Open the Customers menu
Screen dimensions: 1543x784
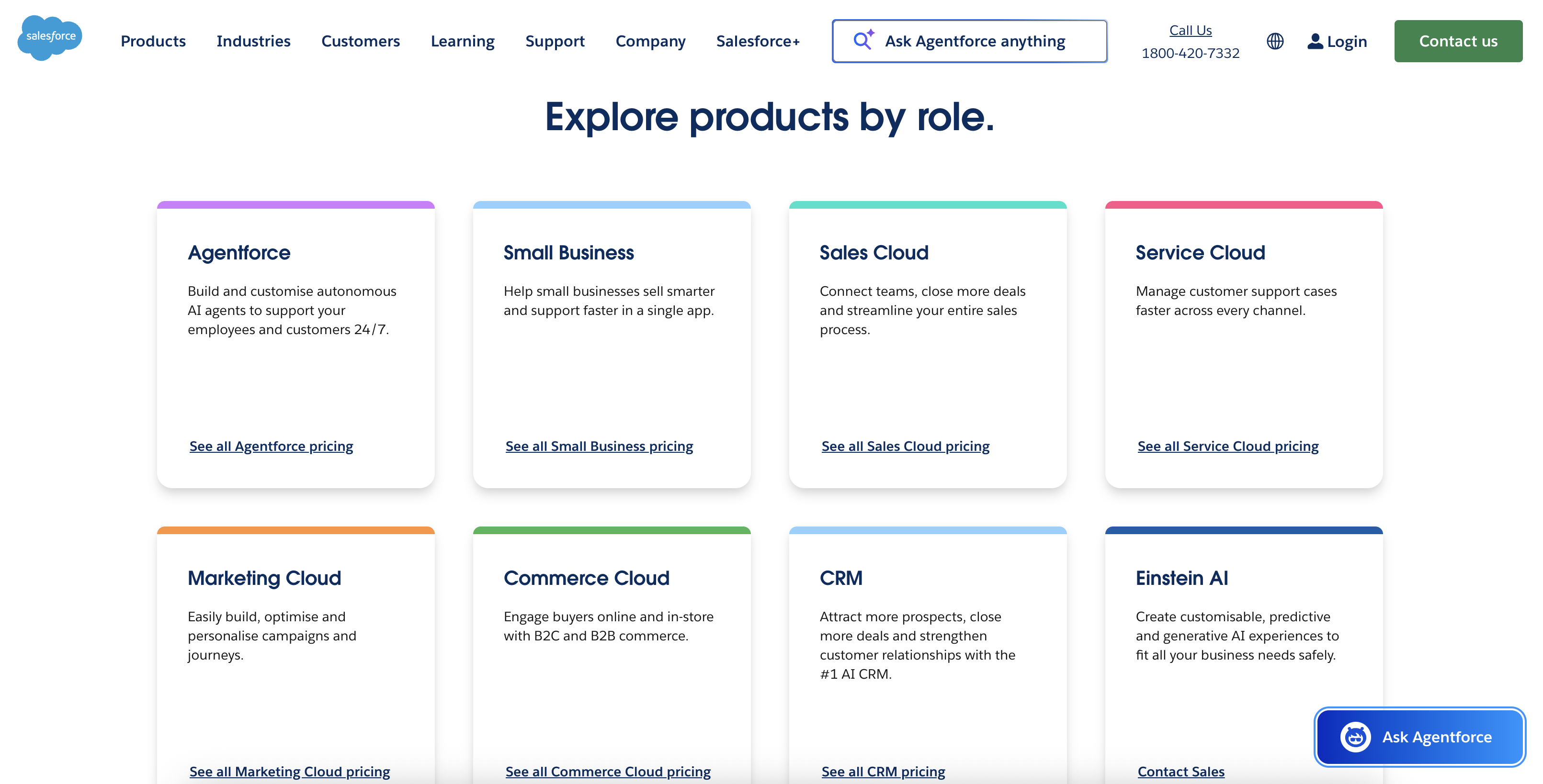pos(361,41)
